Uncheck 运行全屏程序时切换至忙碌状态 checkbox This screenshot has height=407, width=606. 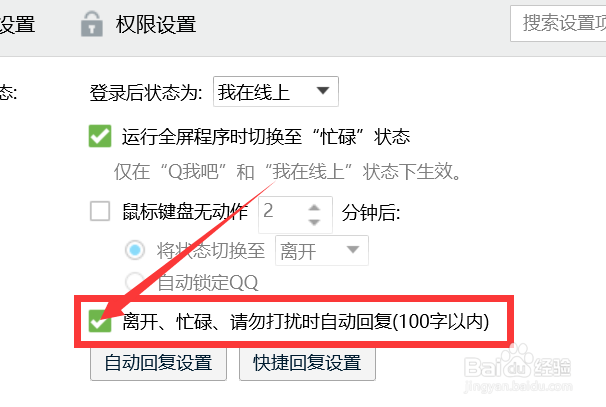click(100, 136)
